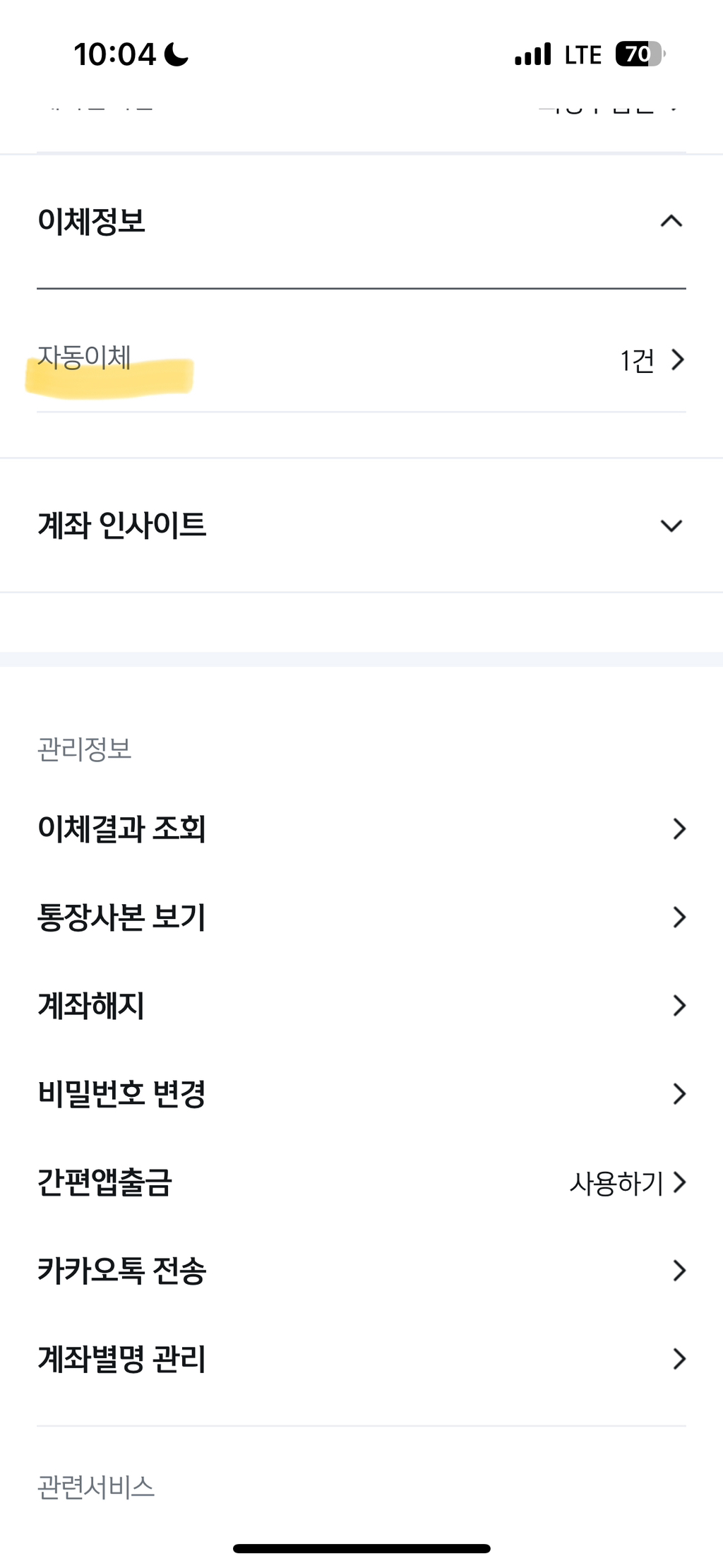
Task: Open 계좌별명 관리 entry
Action: click(121, 1358)
